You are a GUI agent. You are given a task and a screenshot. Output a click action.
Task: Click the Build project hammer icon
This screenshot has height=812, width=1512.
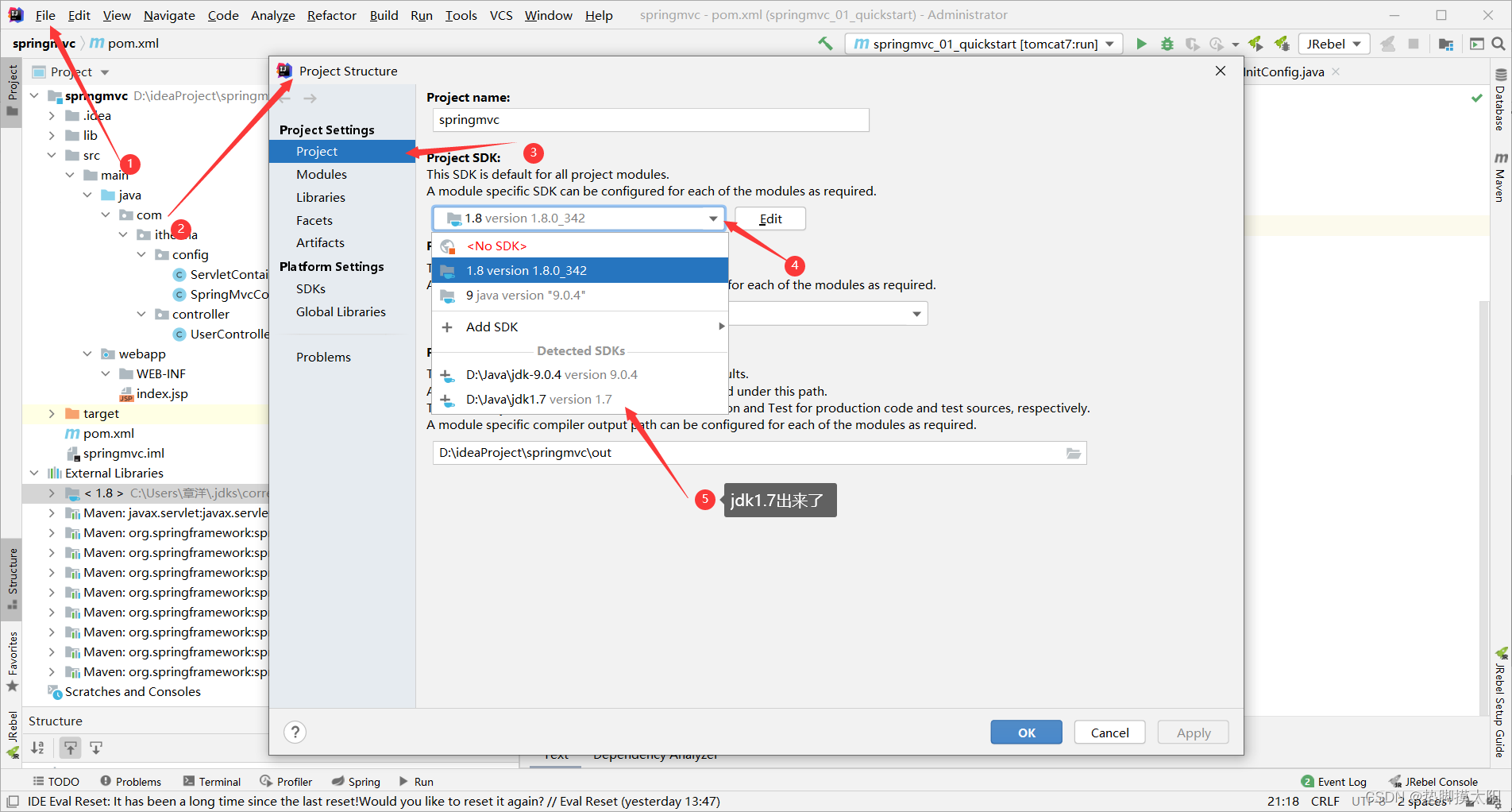[826, 44]
